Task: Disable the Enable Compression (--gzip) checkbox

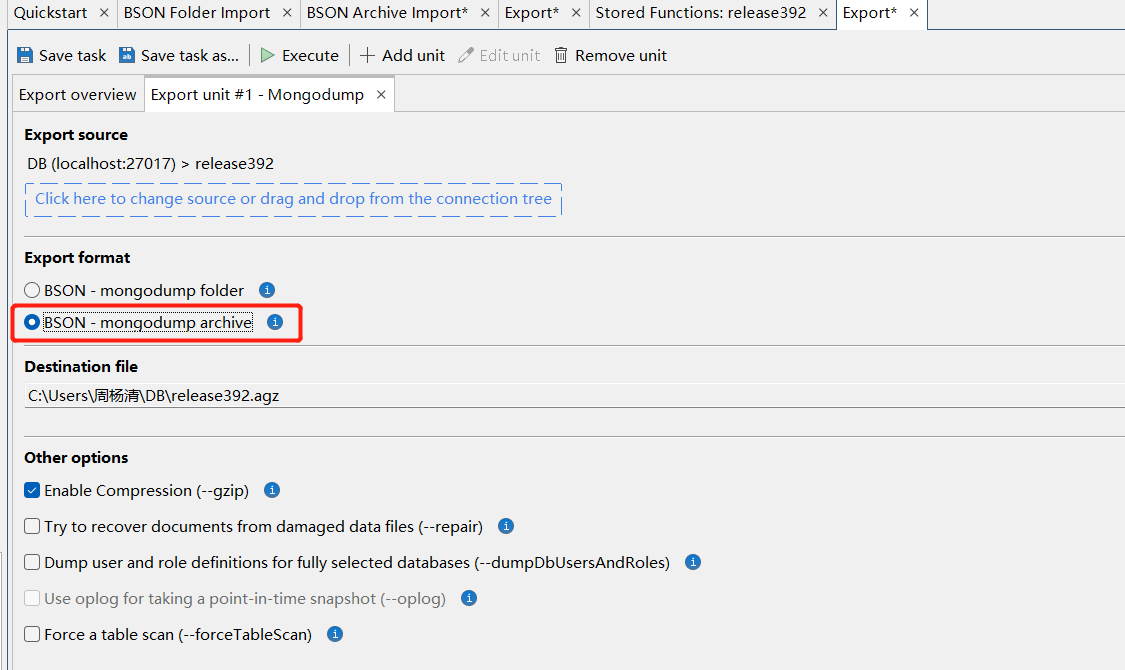Action: point(33,491)
